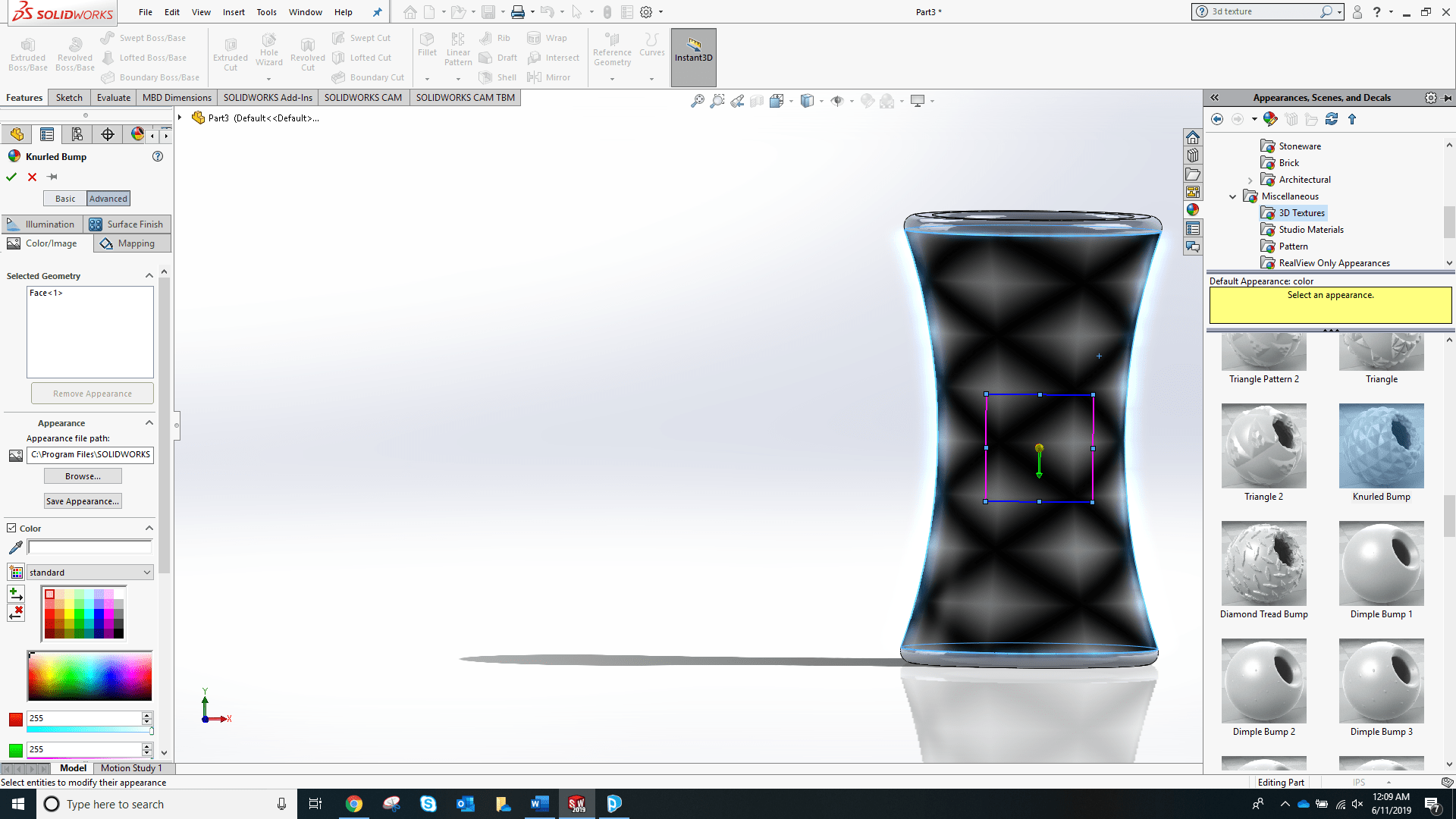The height and width of the screenshot is (819, 1456).
Task: Open the Instant3D tool
Action: tap(693, 50)
